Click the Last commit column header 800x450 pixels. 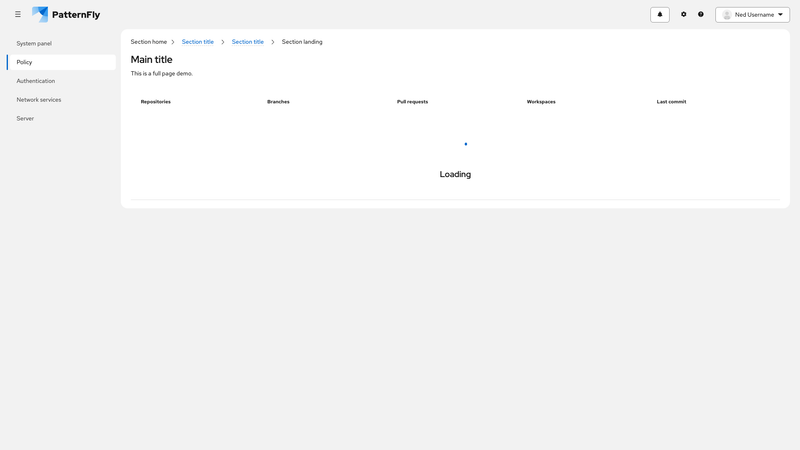(x=671, y=102)
